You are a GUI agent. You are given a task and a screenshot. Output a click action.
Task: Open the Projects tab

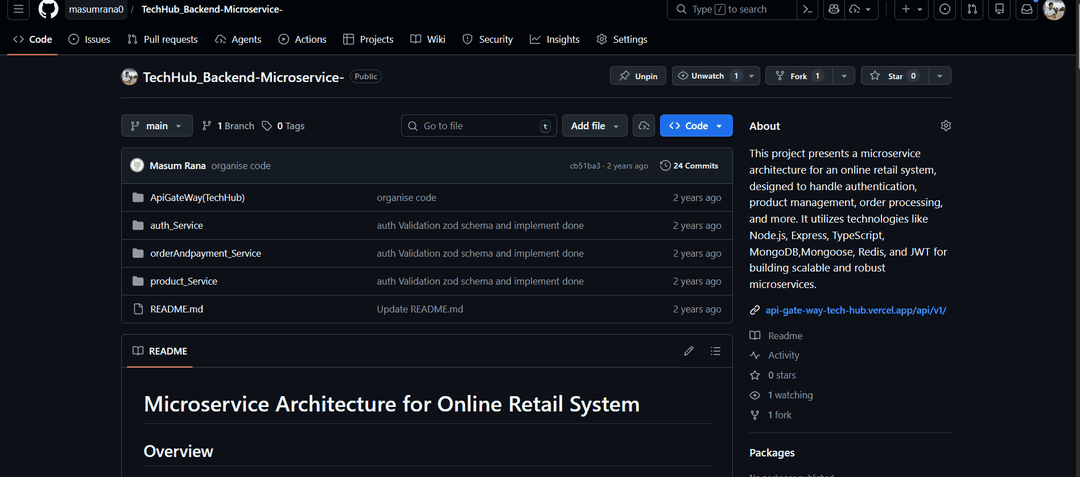(368, 39)
